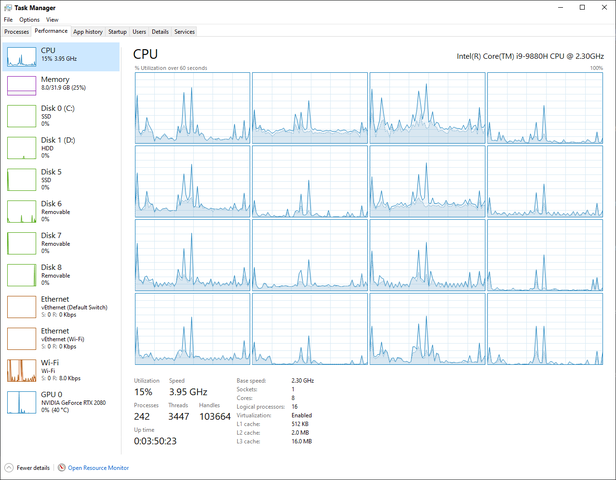This screenshot has height=480, width=616.
Task: Go to the Startup tab
Action: pyautogui.click(x=117, y=32)
